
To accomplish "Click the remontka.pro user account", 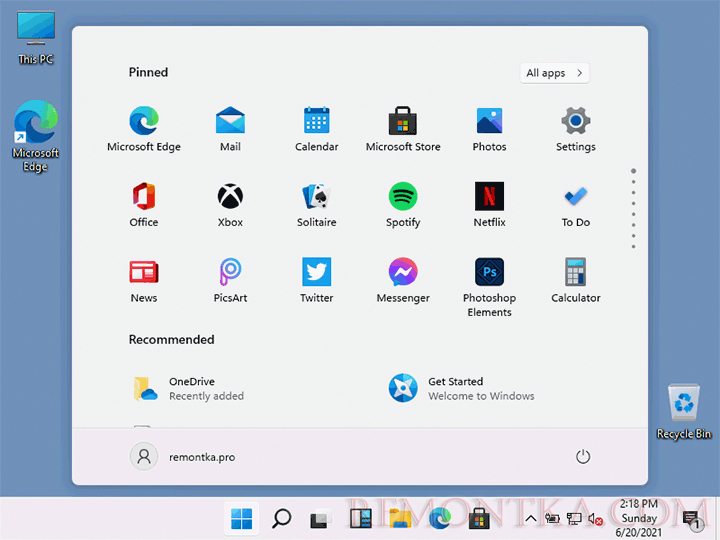I will coord(182,457).
